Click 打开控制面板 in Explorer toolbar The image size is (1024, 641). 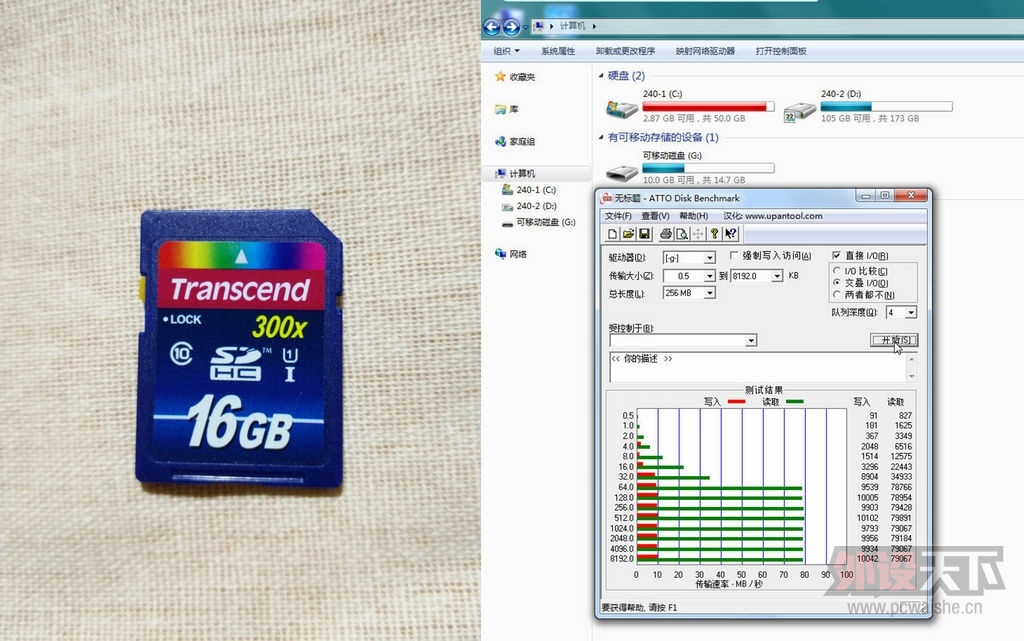781,51
